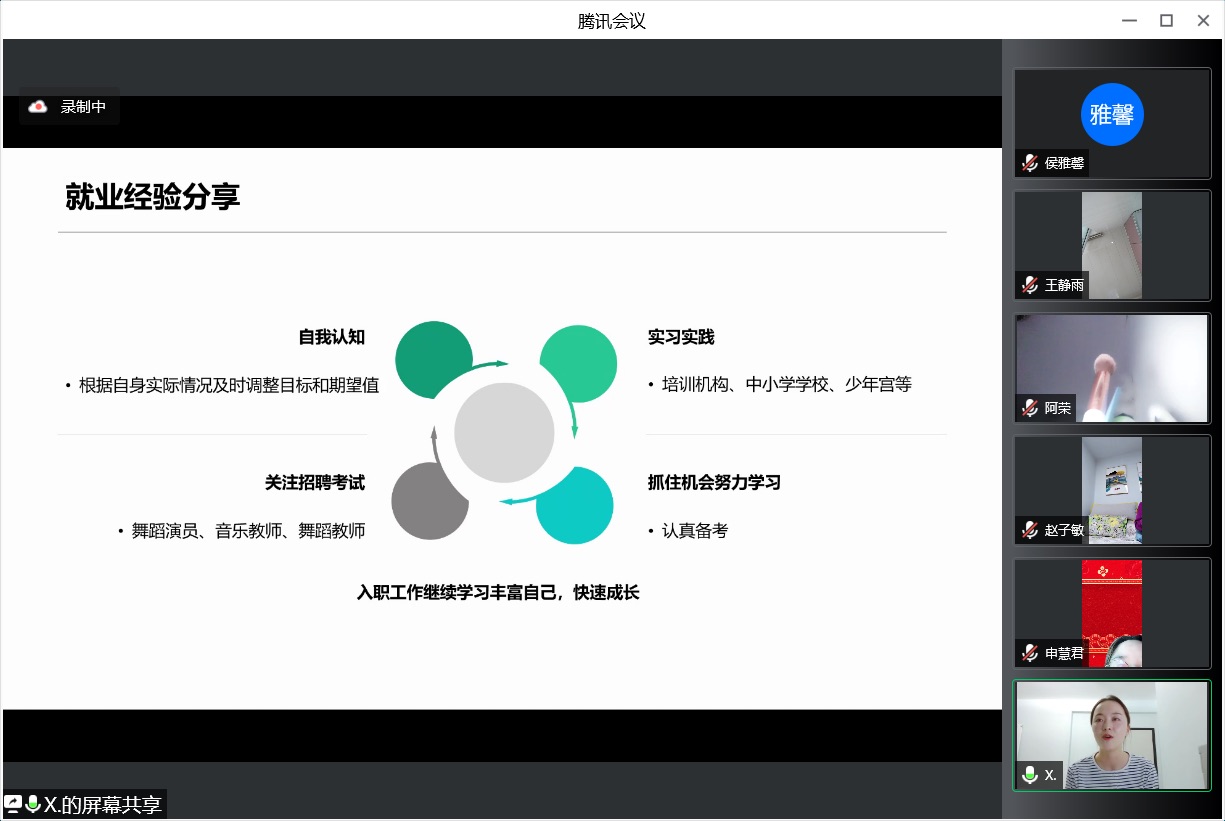Click the muted microphone icon for 侯雅馨
Viewport: 1225px width, 821px height.
[x=1030, y=163]
